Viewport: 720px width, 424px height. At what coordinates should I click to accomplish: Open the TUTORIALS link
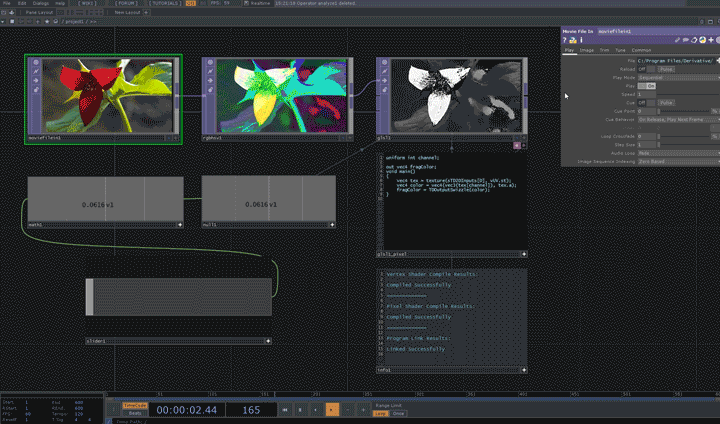165,3
